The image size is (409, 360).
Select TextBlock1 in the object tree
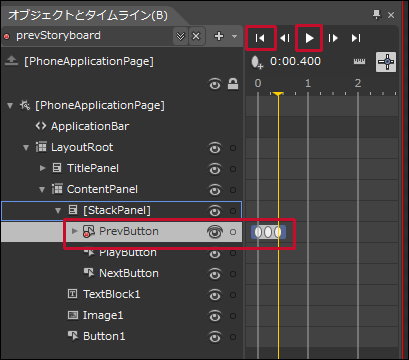tap(111, 294)
